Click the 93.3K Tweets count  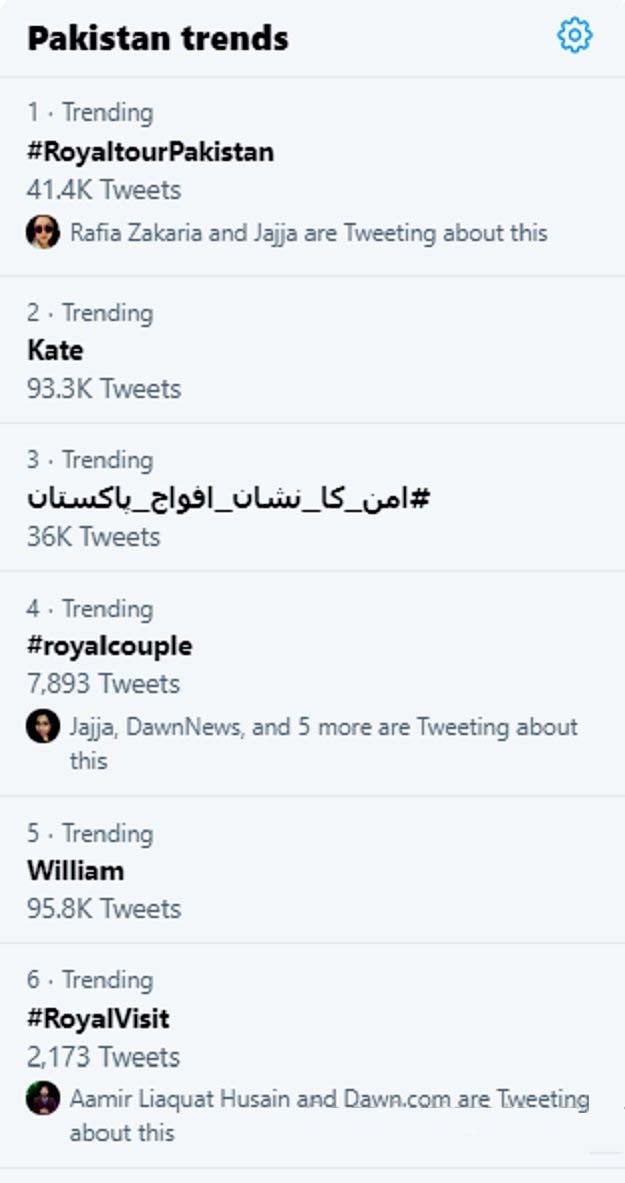104,388
